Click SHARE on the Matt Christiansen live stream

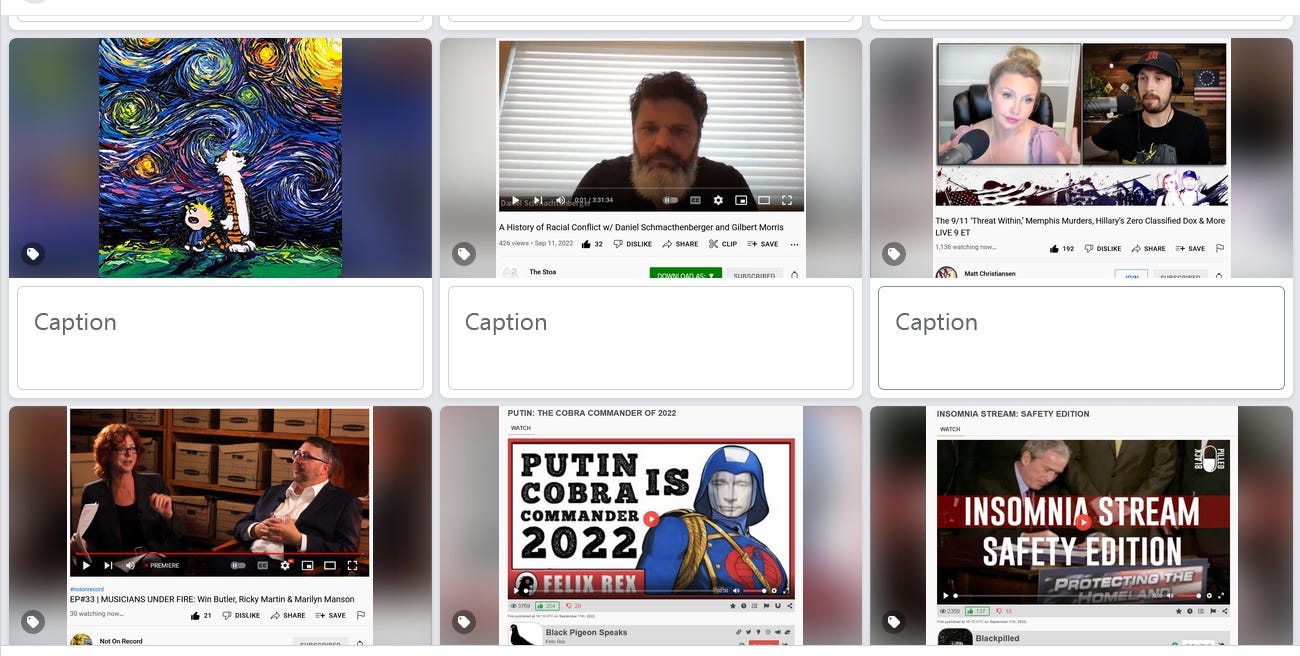pyautogui.click(x=1148, y=249)
